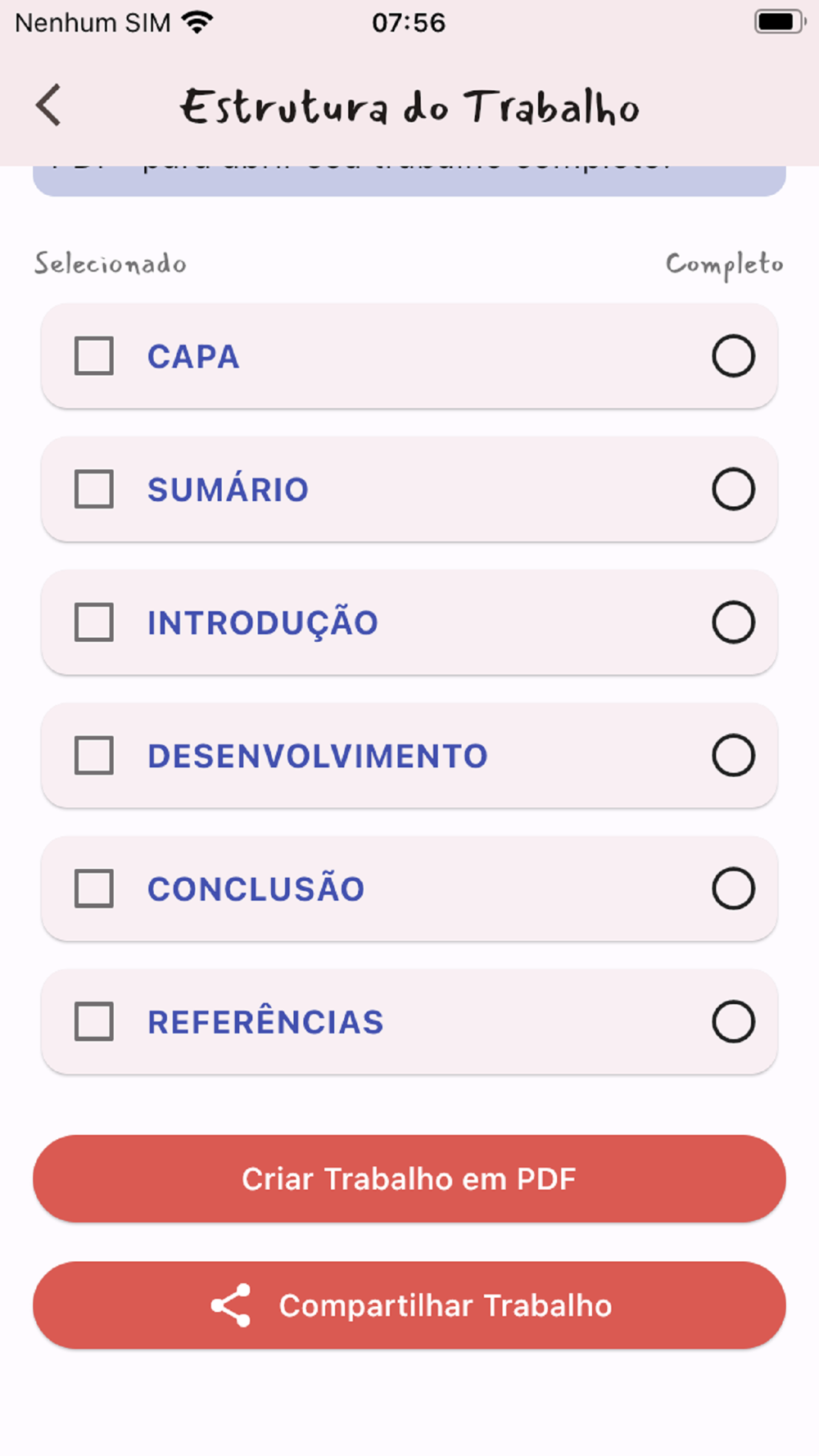The height and width of the screenshot is (1456, 819).
Task: Select the INTRODUÇÃO checkbox
Action: (x=94, y=622)
